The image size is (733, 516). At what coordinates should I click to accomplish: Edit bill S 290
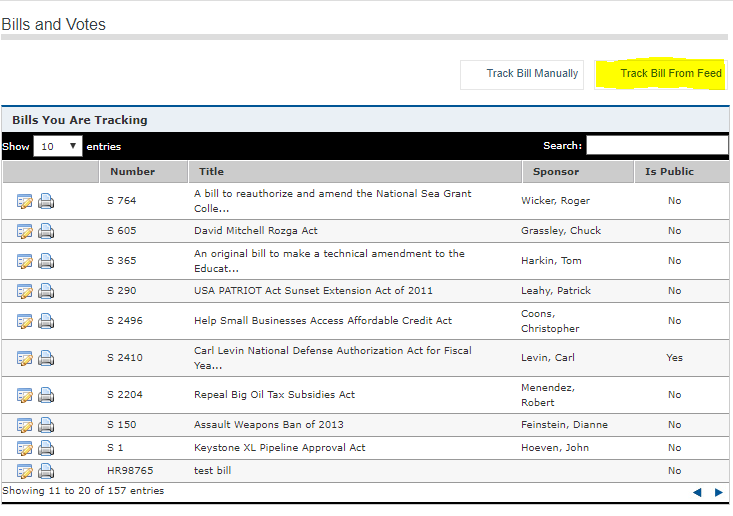[25, 291]
